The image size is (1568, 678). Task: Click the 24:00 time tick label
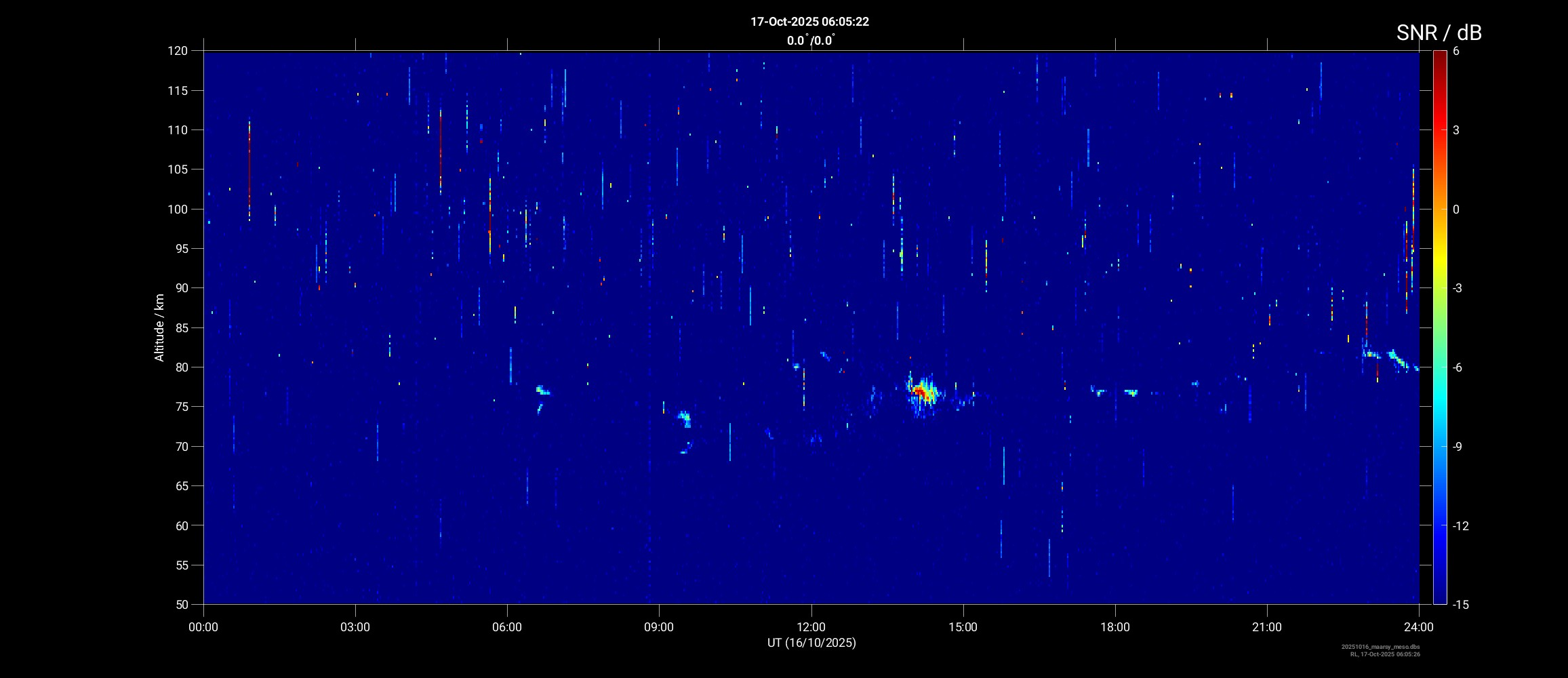(x=1418, y=627)
